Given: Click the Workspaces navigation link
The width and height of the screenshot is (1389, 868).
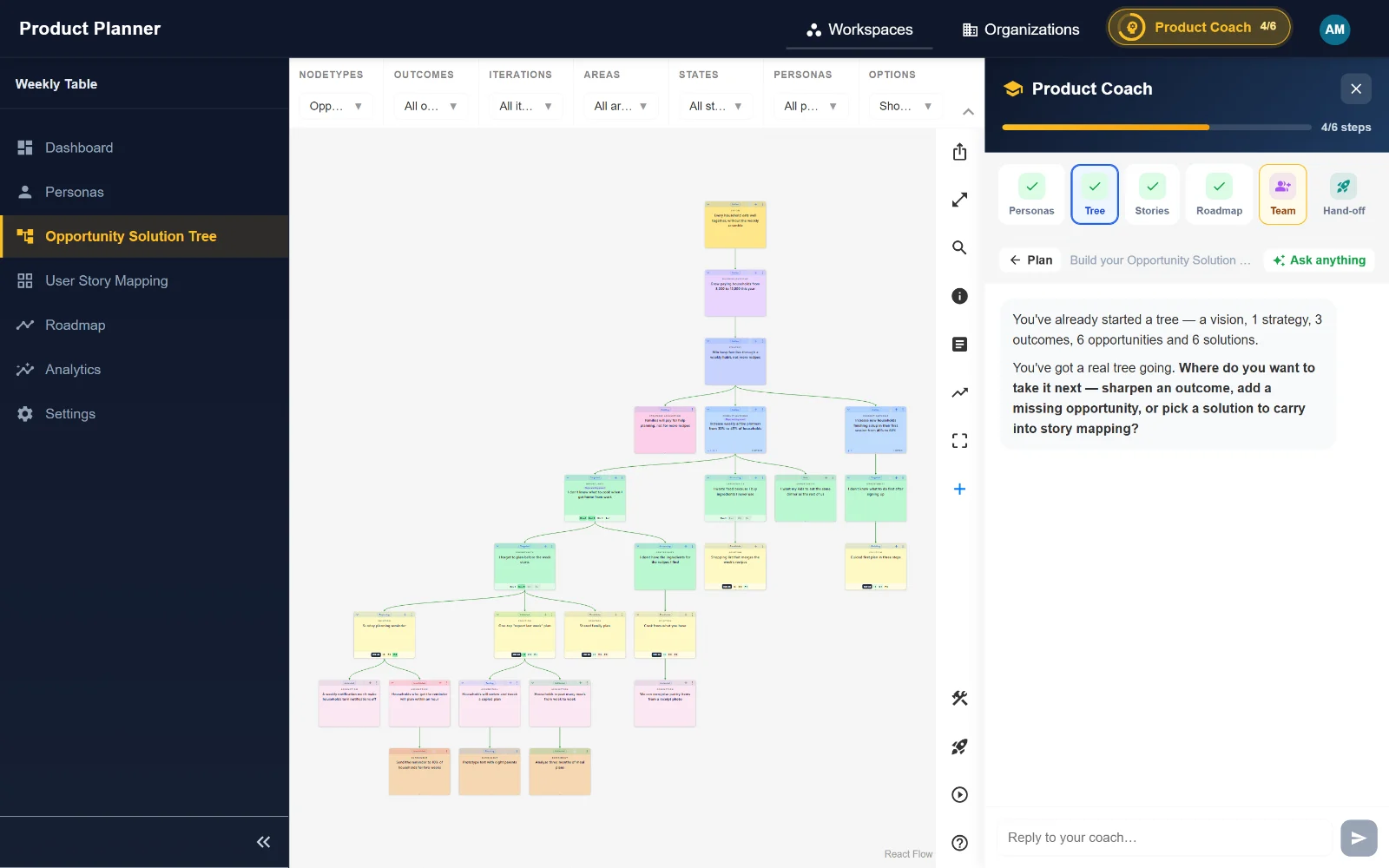Looking at the screenshot, I should pyautogui.click(x=859, y=30).
